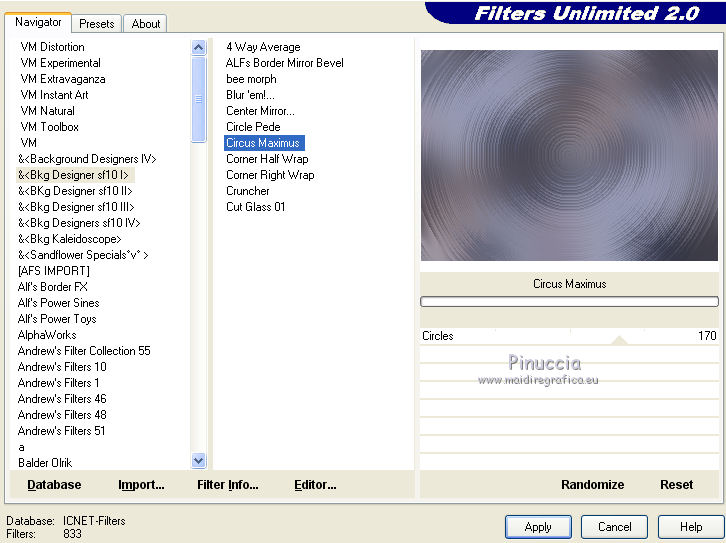The image size is (726, 543).
Task: Select Andrew's Filters 46
Action: pyautogui.click(x=62, y=399)
